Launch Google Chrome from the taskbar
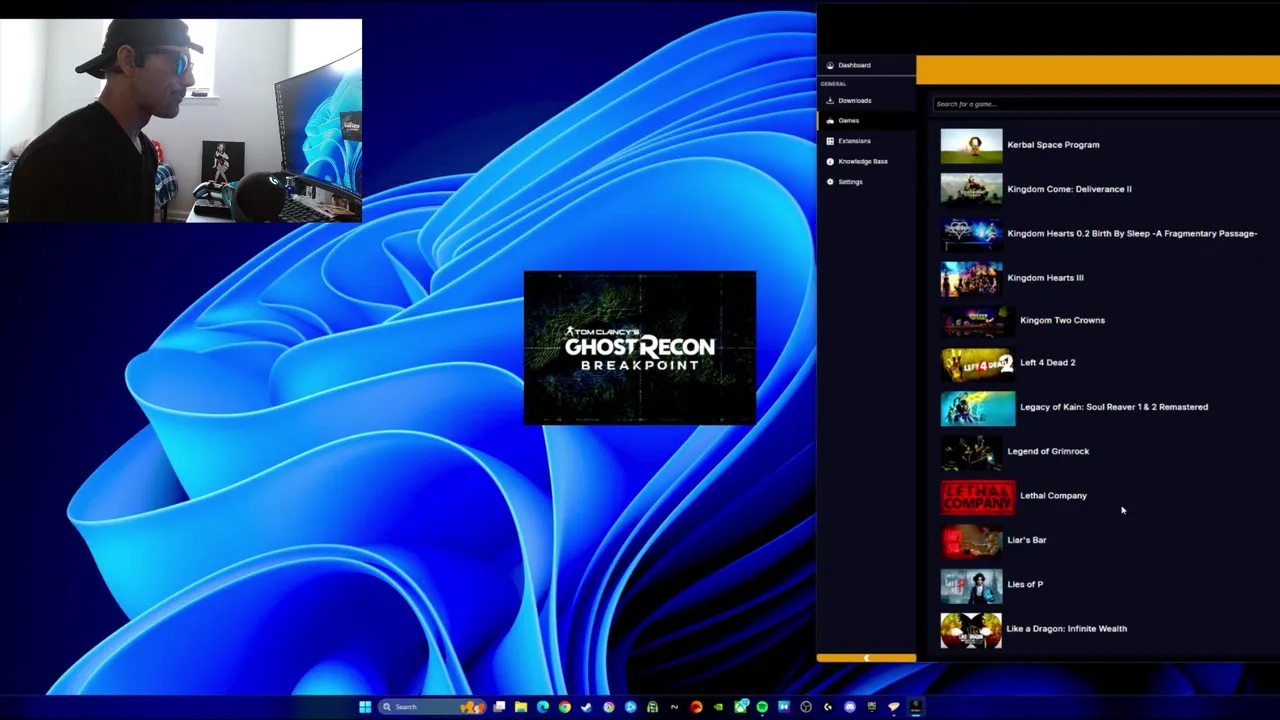This screenshot has height=720, width=1280. [565, 707]
